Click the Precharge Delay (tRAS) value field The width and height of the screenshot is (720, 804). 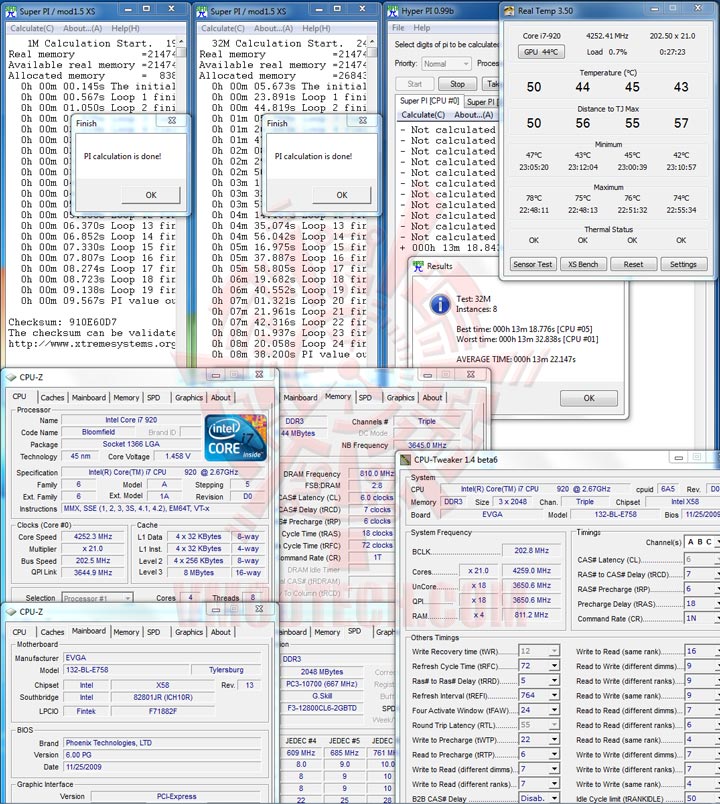coord(702,604)
